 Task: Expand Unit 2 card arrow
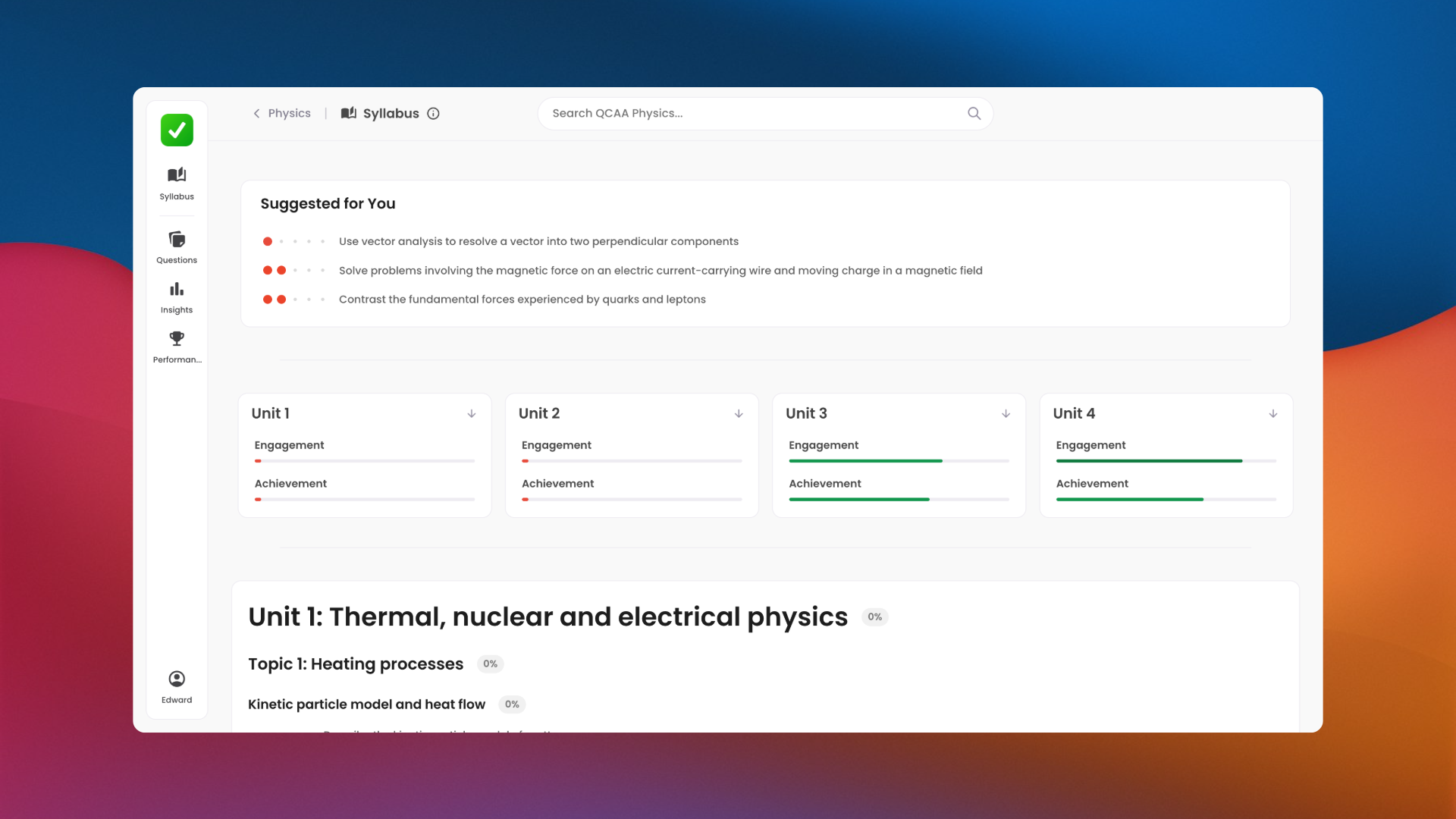[739, 414]
